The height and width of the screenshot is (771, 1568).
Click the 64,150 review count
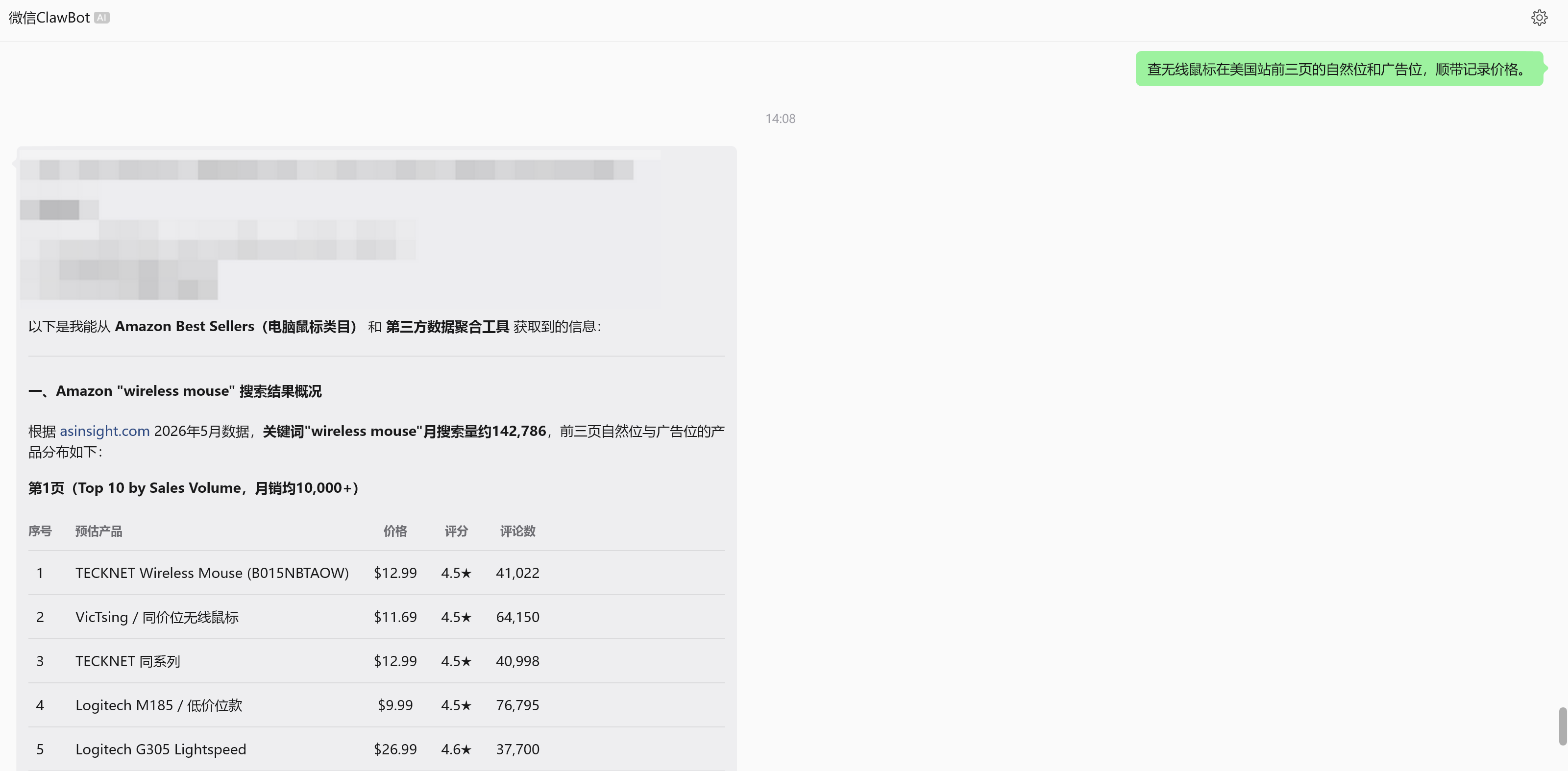[x=517, y=617]
